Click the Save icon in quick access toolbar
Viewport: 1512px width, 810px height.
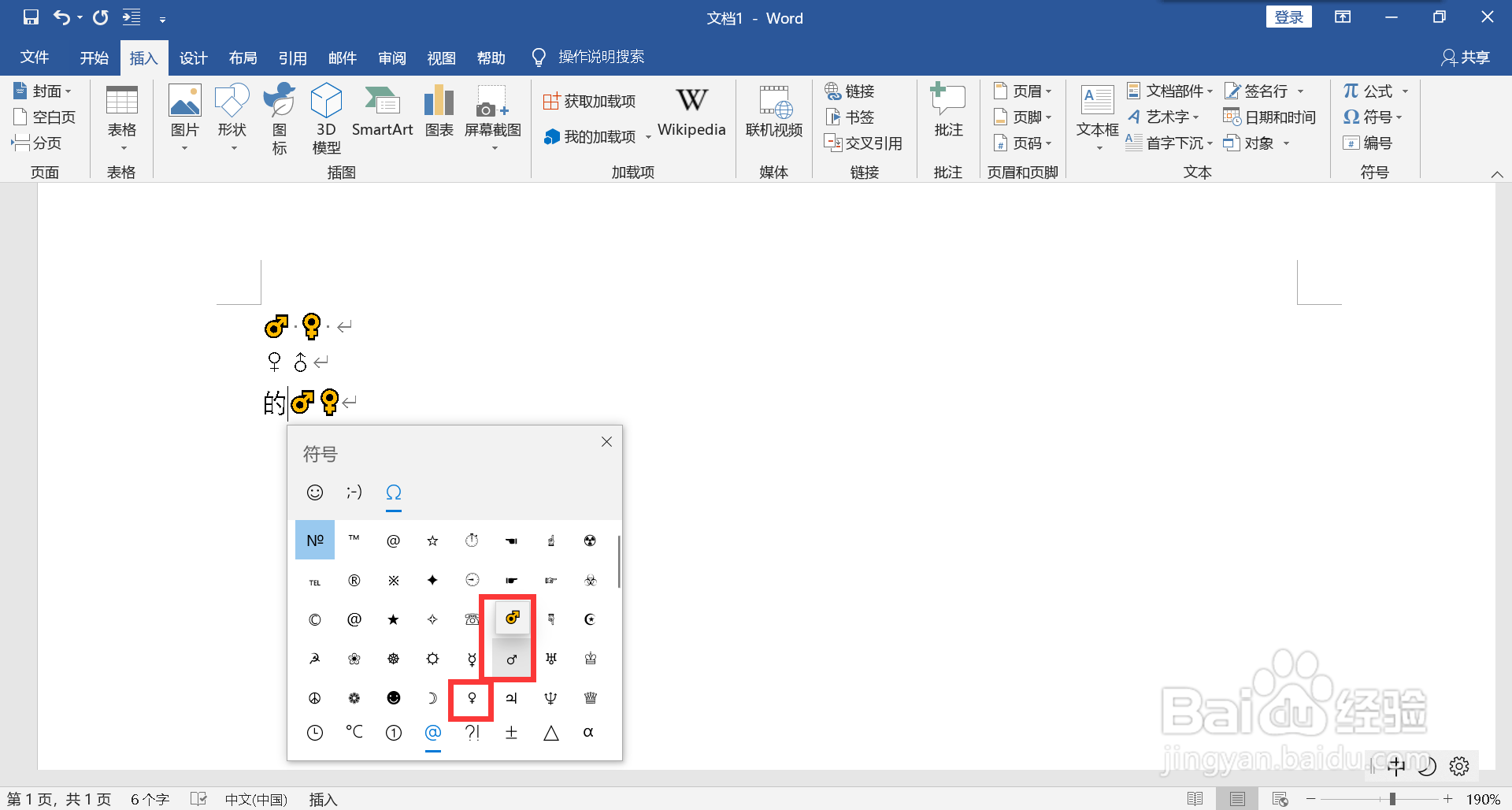[x=31, y=17]
